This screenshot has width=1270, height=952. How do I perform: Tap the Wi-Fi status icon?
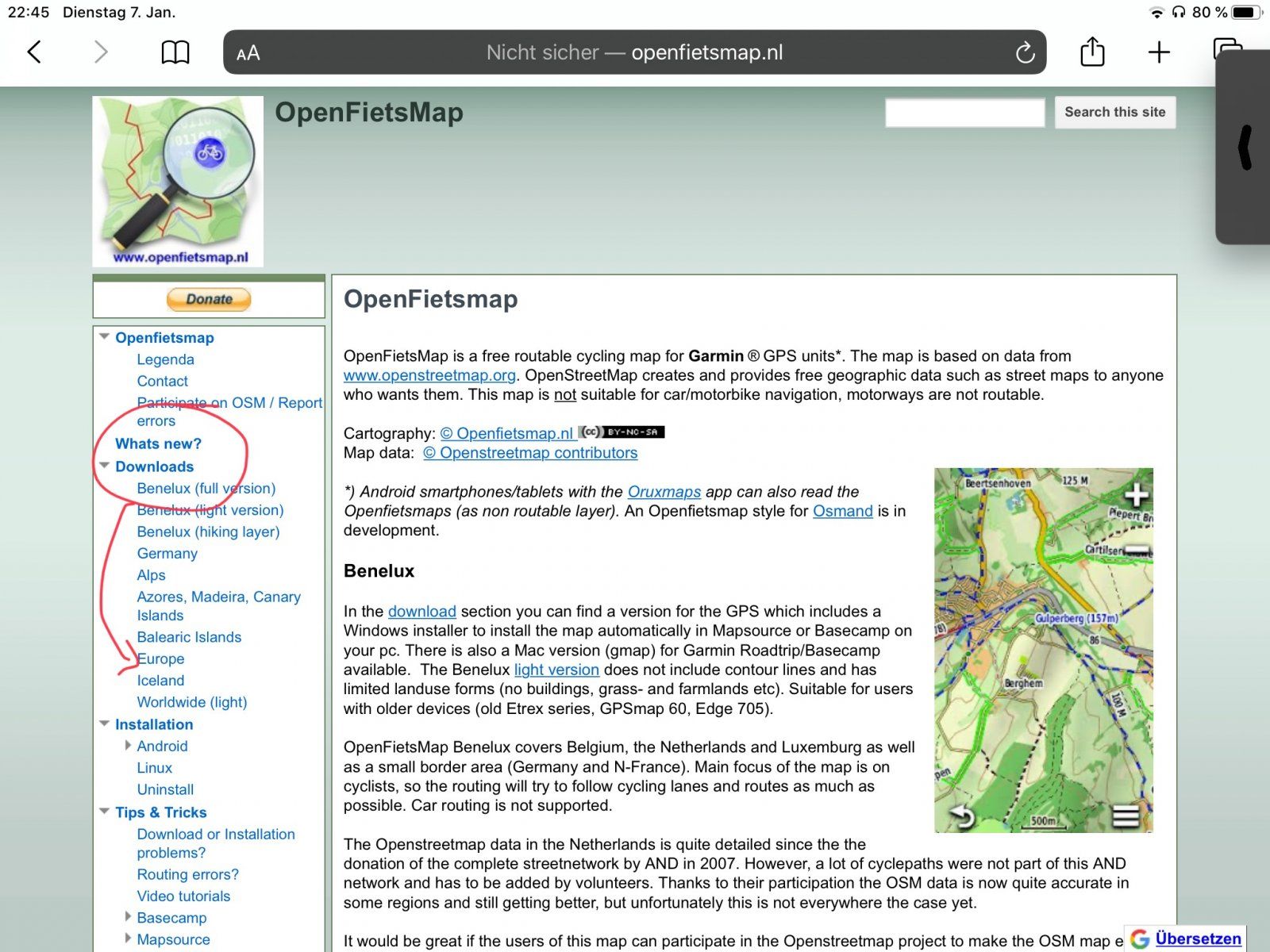(1156, 13)
